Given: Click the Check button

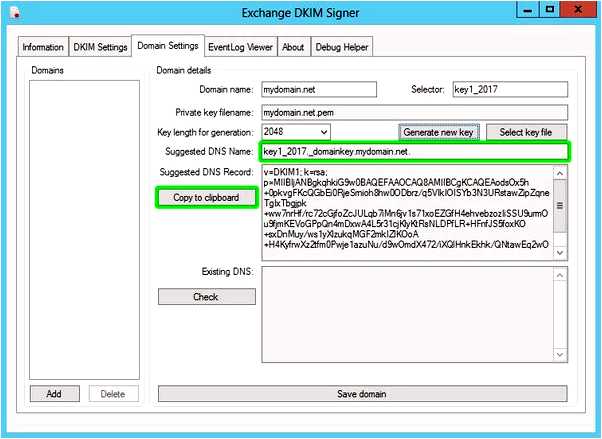Looking at the screenshot, I should [x=207, y=297].
